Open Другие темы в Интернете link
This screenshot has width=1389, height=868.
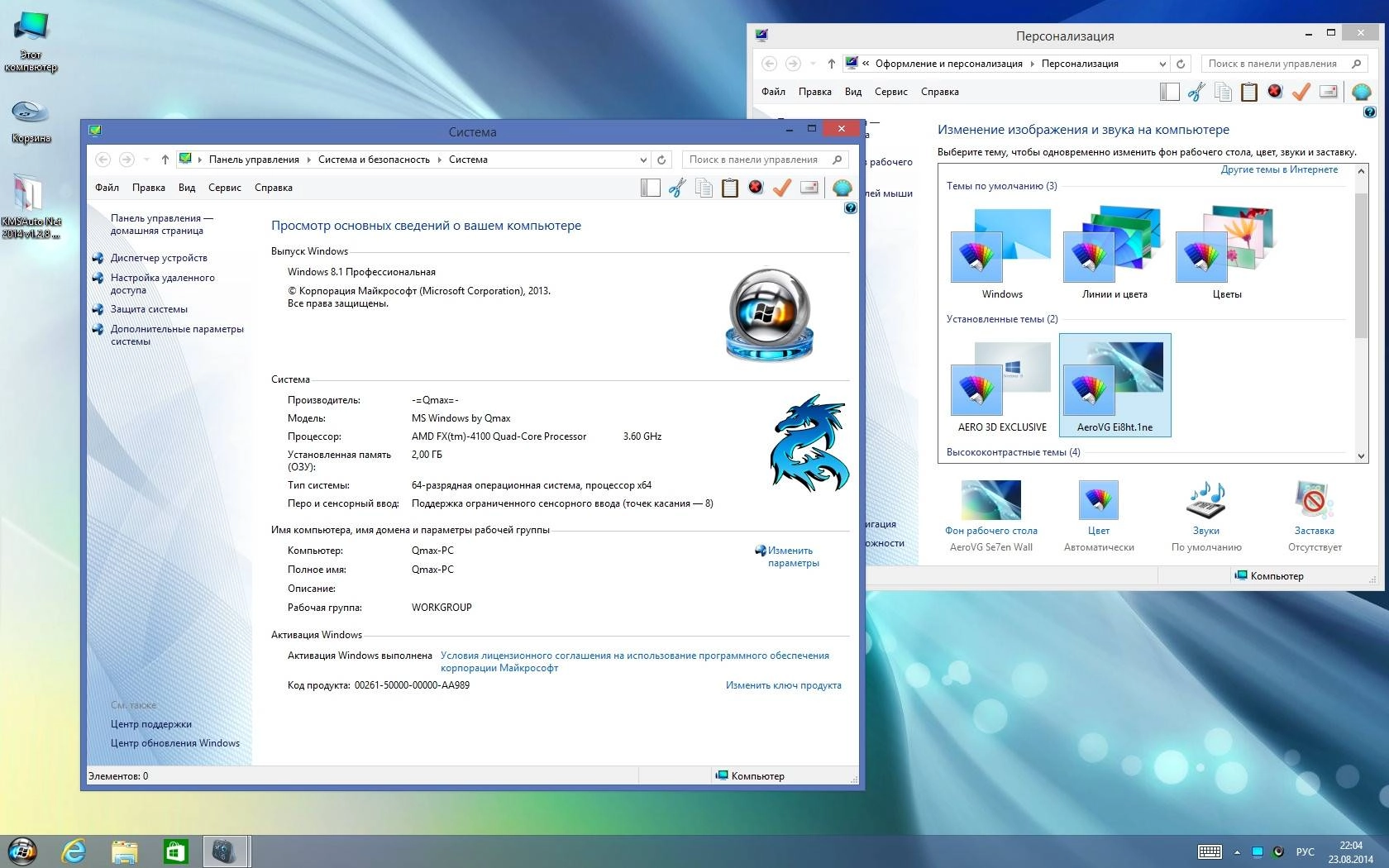[1279, 169]
